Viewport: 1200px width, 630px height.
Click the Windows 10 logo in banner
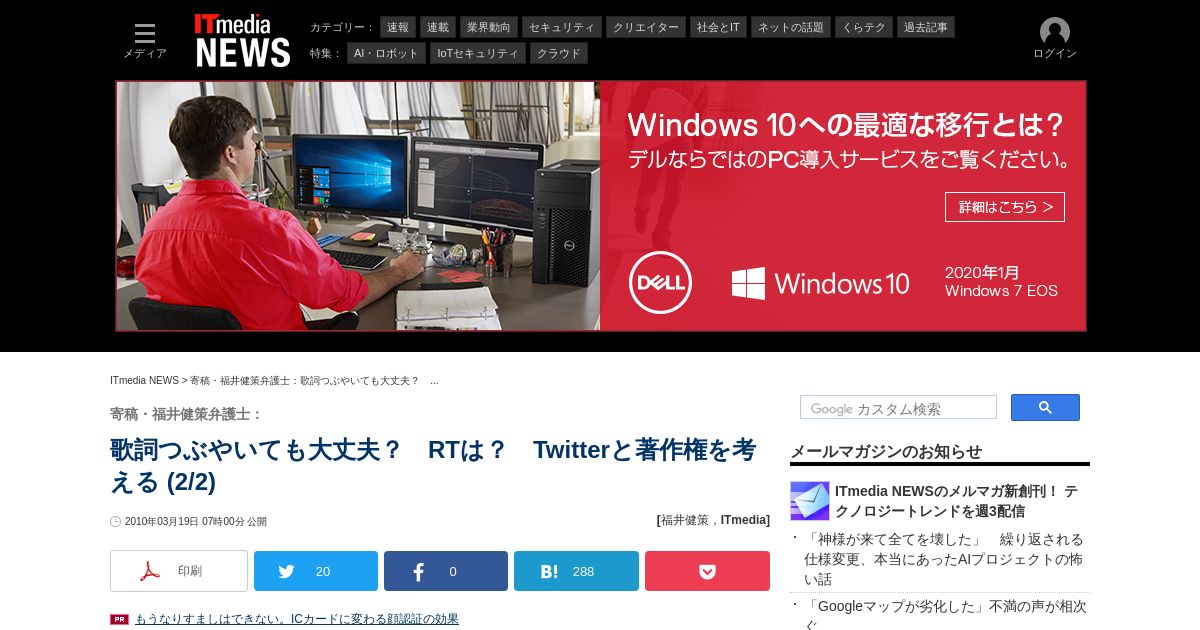pos(820,283)
